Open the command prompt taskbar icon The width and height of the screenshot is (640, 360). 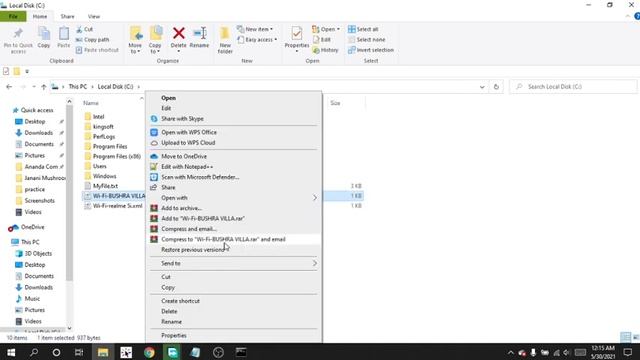coord(241,352)
